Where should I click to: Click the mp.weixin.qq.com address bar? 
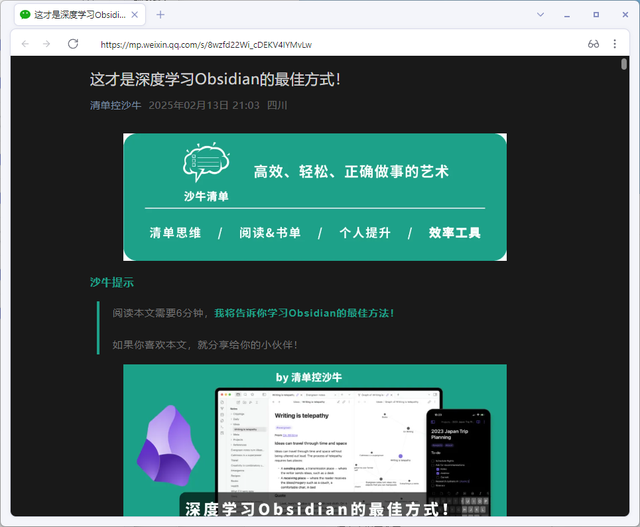(x=206, y=44)
